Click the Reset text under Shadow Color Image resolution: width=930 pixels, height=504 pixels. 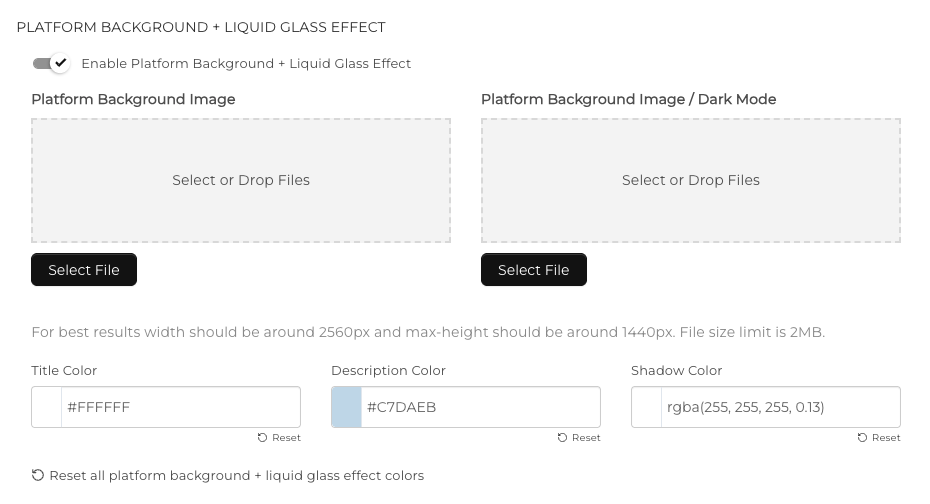(886, 438)
